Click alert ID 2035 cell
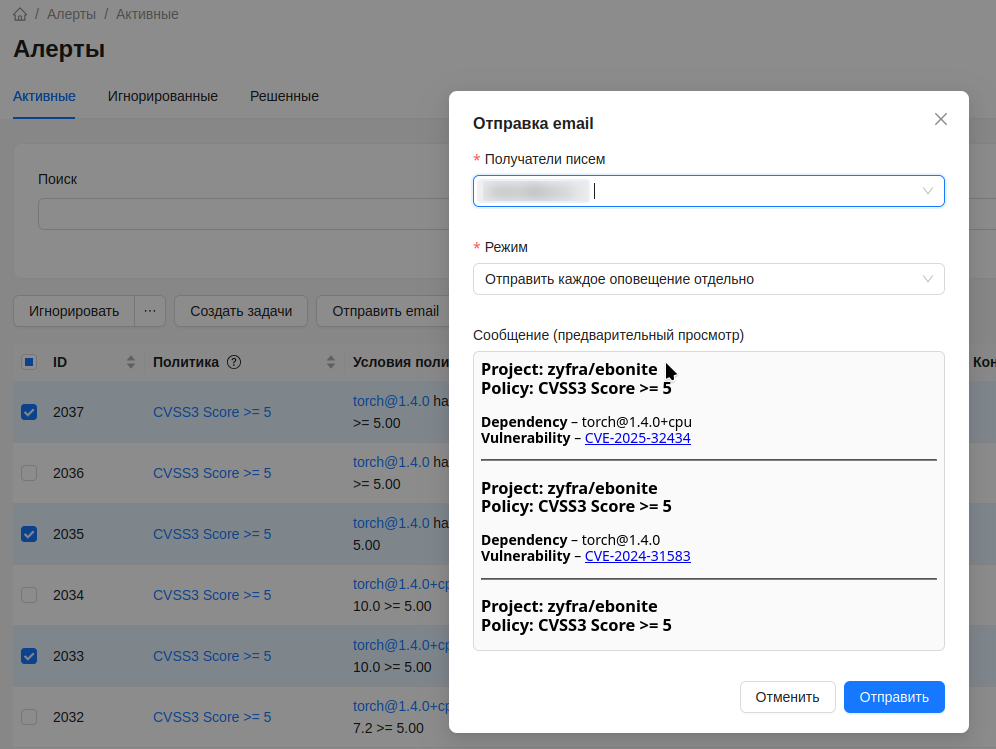The height and width of the screenshot is (749, 996). point(69,534)
